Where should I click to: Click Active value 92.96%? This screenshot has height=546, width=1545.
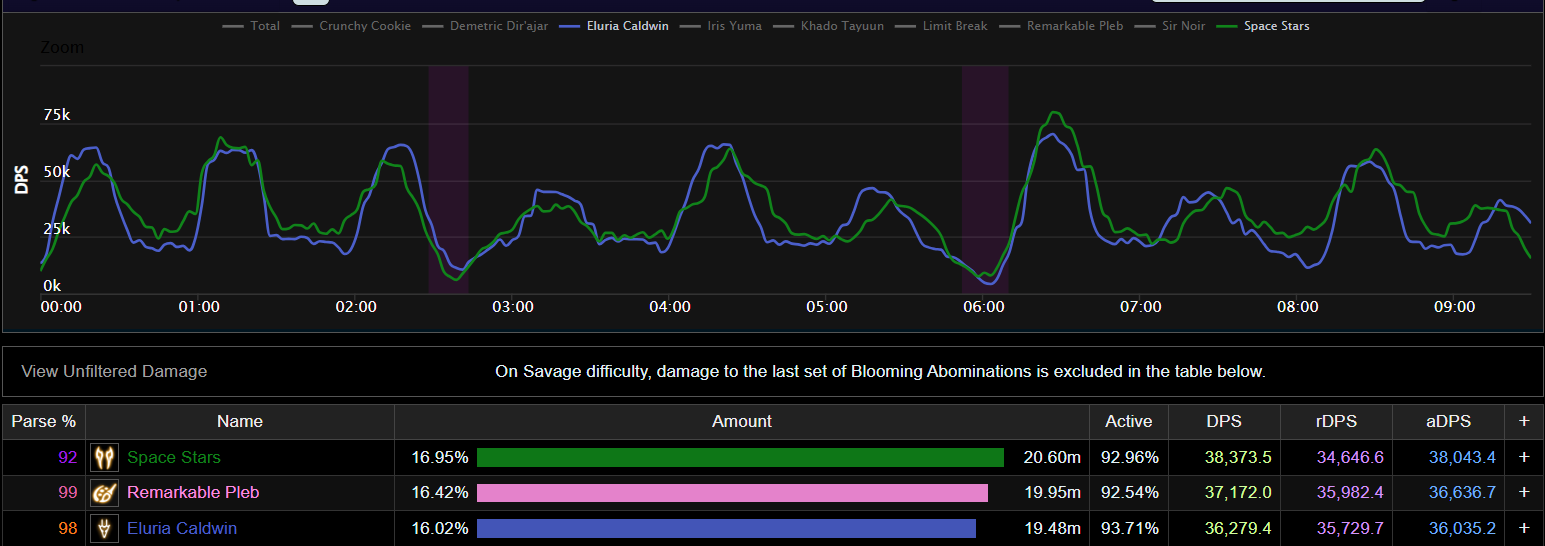[x=1128, y=458]
